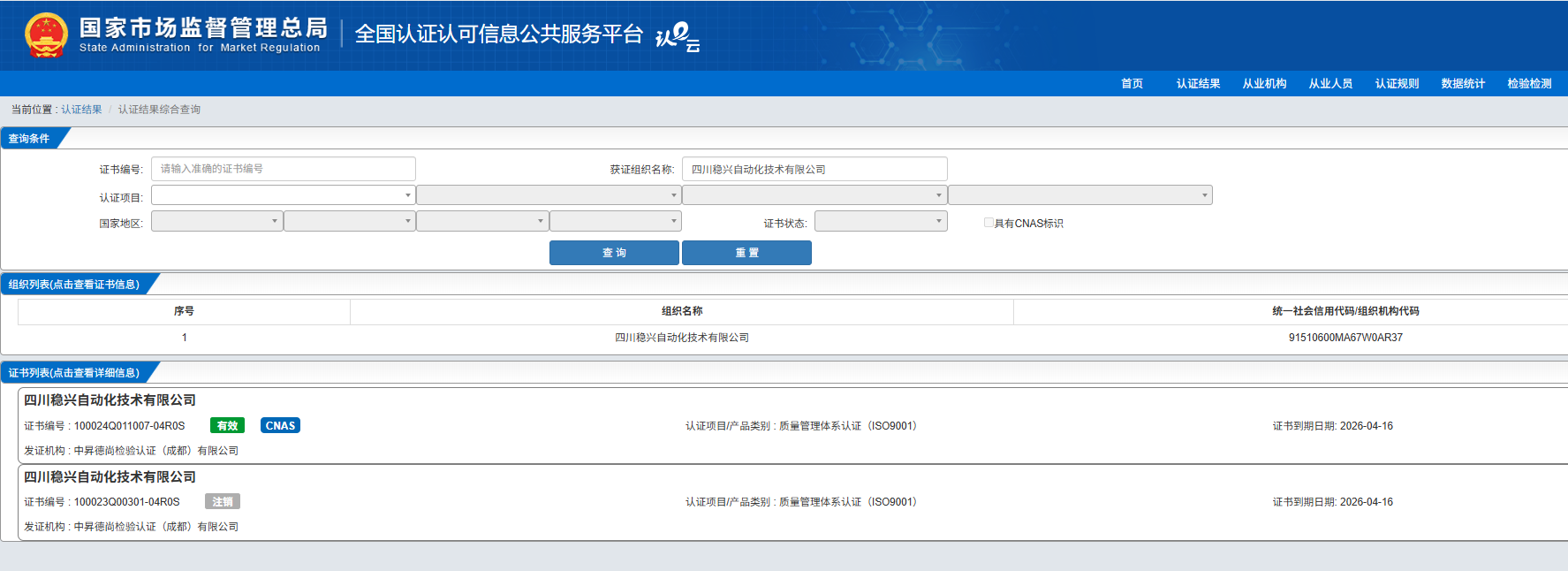Click credit code 91510600MA67W0AR37
This screenshot has height=571, width=1568.
pos(1345,338)
